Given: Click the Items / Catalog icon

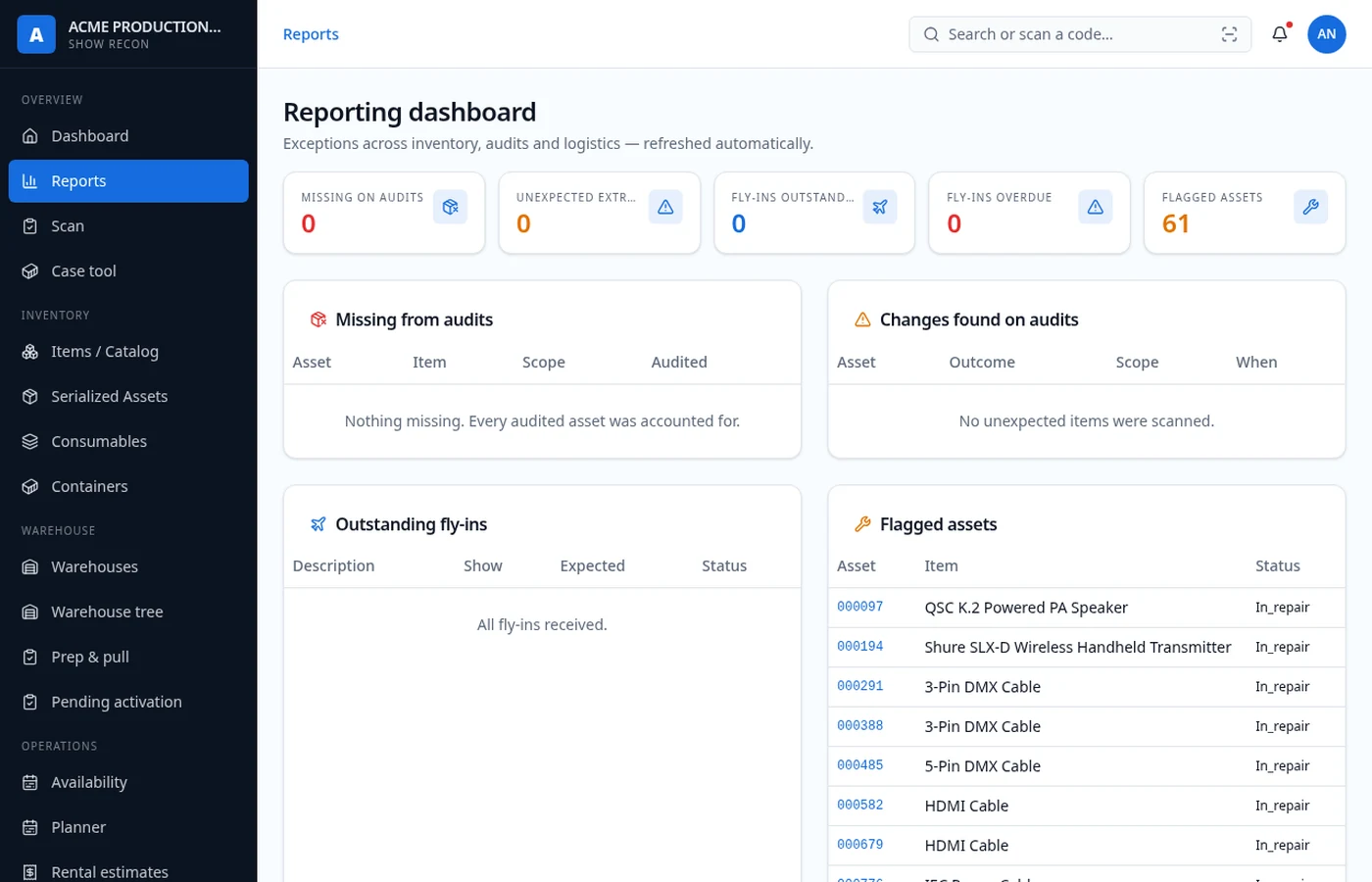Looking at the screenshot, I should [x=30, y=352].
